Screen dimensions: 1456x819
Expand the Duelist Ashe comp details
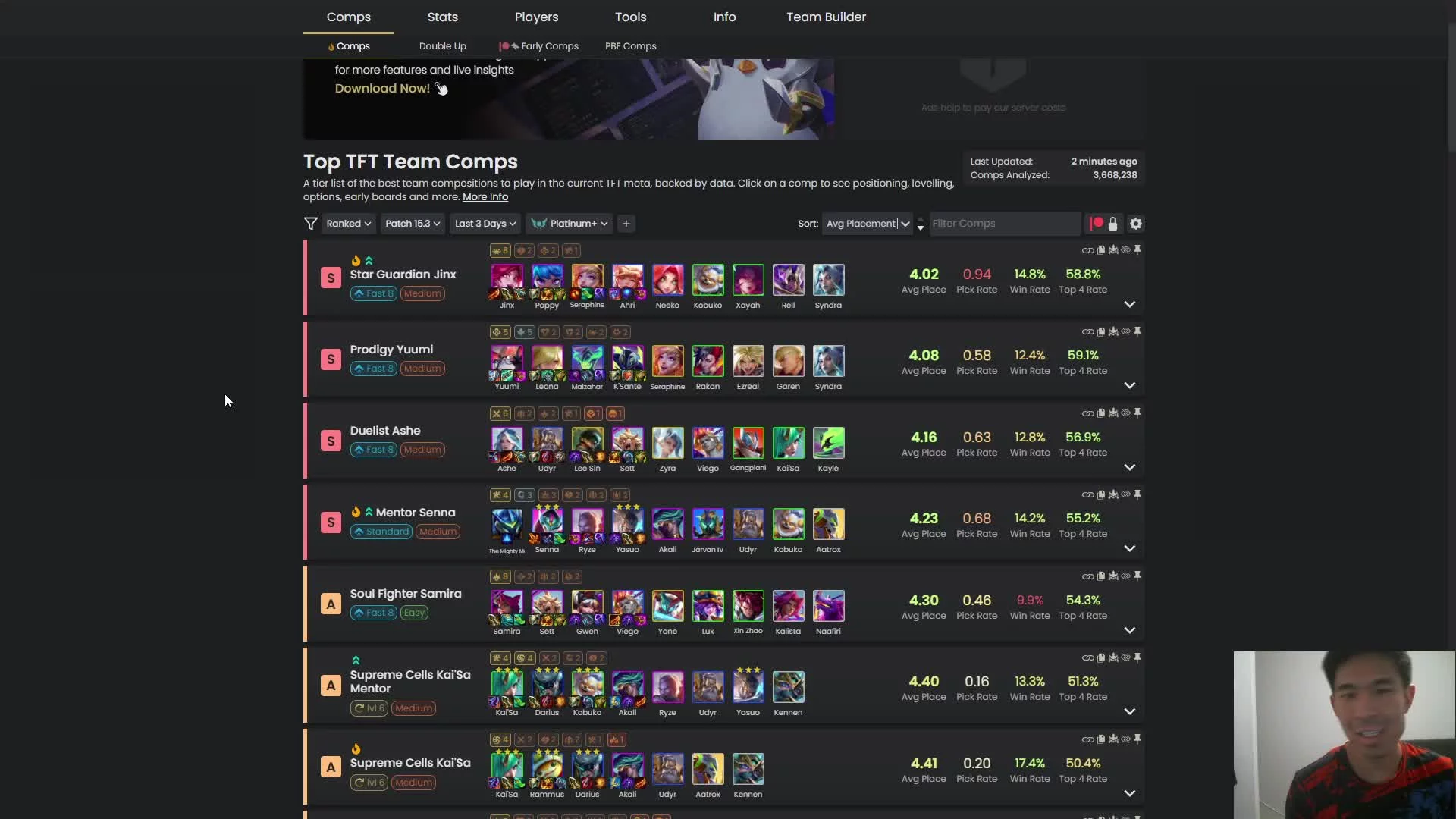coord(1129,467)
